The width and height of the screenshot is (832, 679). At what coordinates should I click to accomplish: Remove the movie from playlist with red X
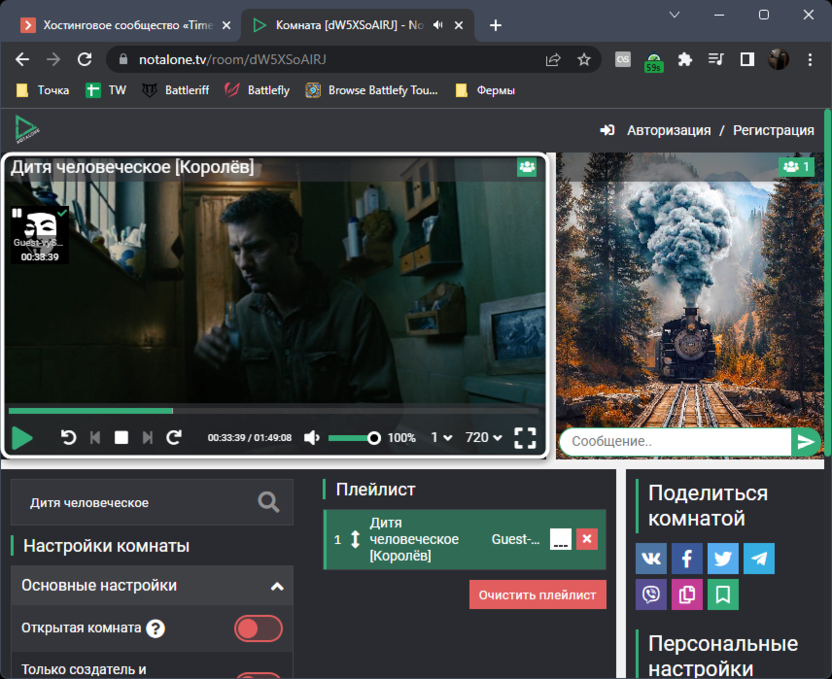(587, 539)
